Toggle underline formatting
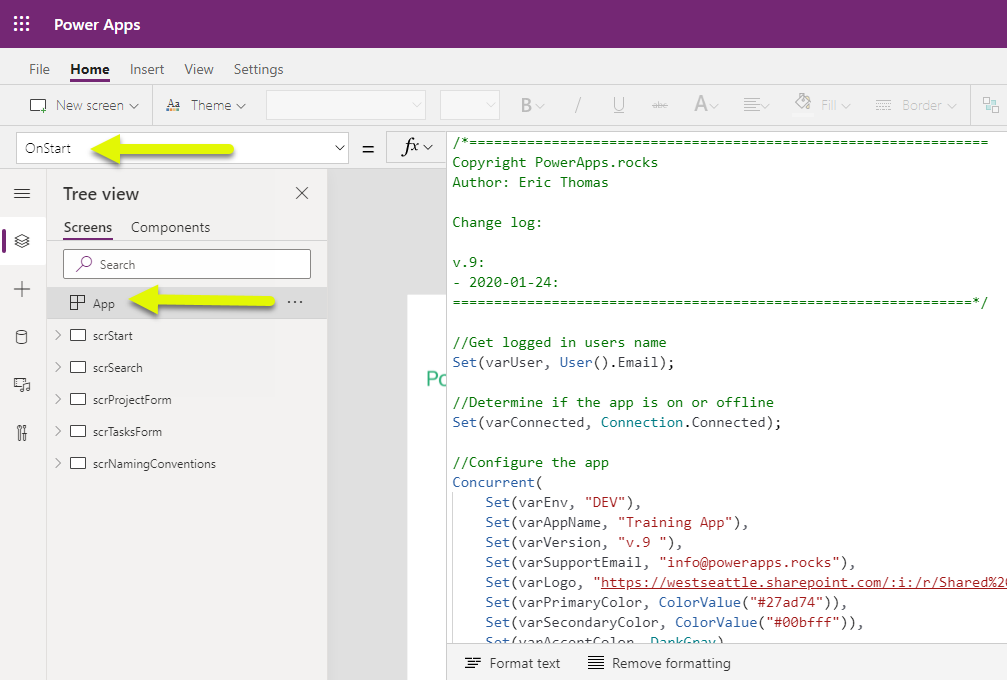This screenshot has width=1007, height=680. point(618,105)
